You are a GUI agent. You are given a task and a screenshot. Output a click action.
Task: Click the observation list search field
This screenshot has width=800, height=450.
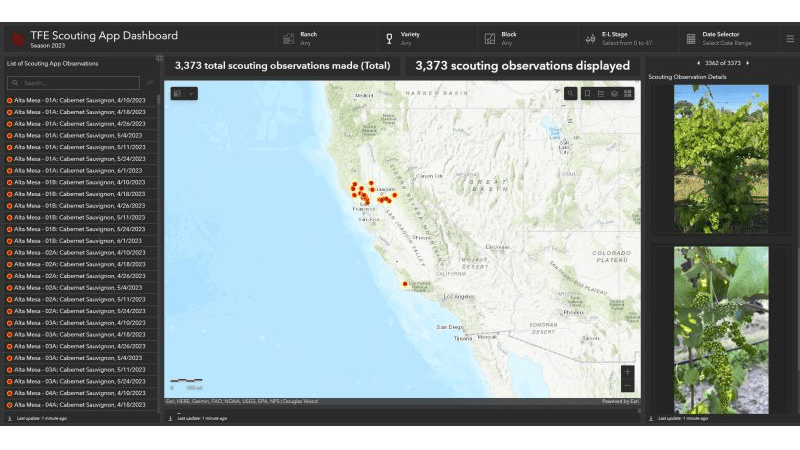pyautogui.click(x=73, y=83)
